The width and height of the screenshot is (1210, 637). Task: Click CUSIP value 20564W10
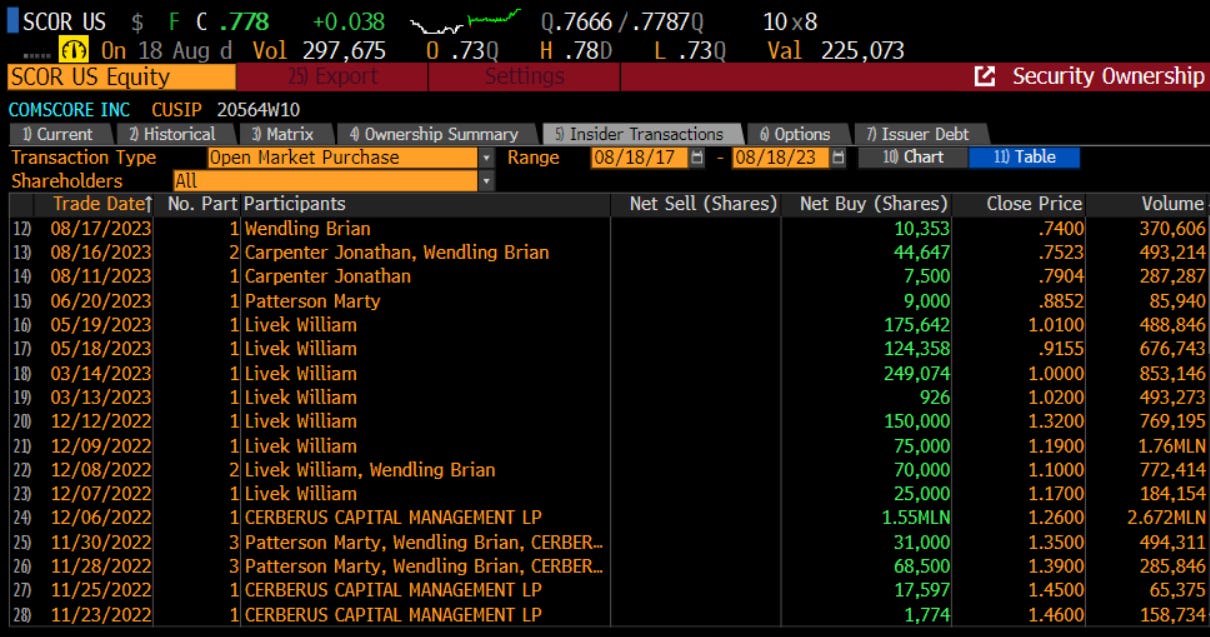pos(258,110)
